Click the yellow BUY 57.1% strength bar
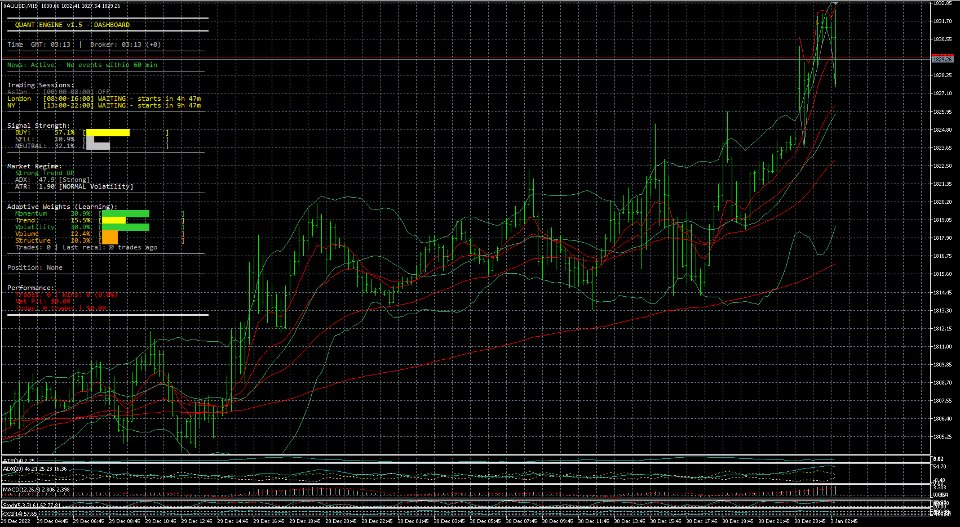This screenshot has height=527, width=960. (x=108, y=132)
